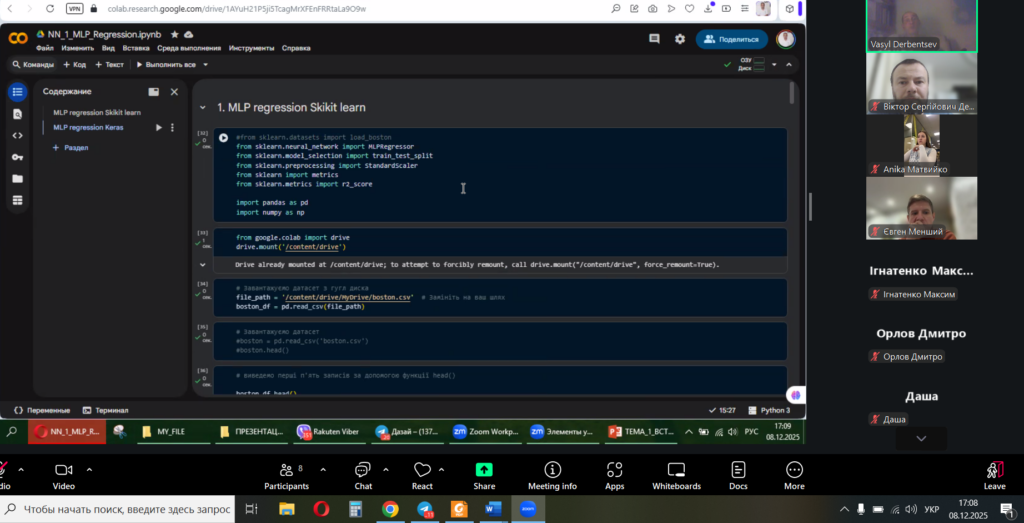1024x523 pixels.
Task: Star the NN_1_MLP_Regression notebook
Action: [175, 34]
